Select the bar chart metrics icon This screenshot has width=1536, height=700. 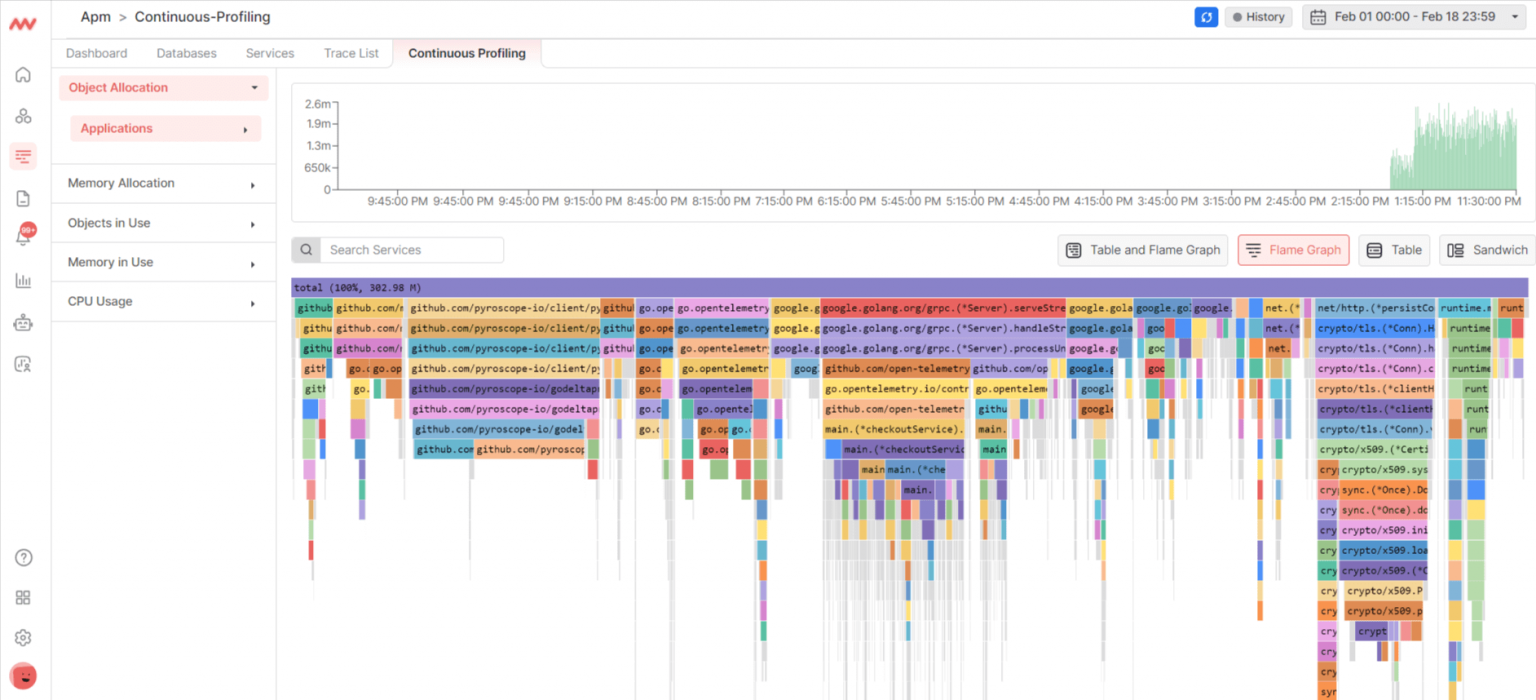(23, 281)
